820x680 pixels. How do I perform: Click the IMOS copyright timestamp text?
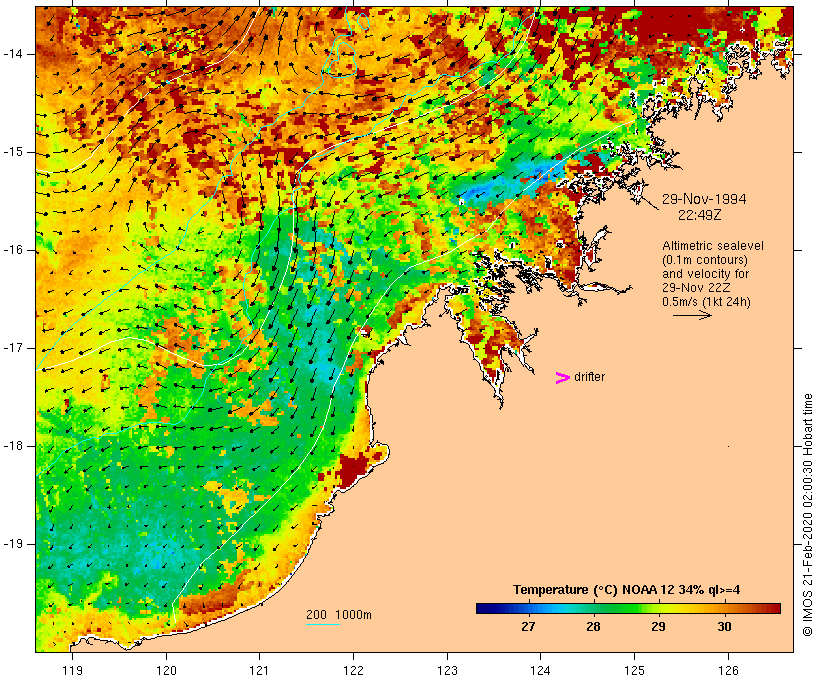pyautogui.click(x=808, y=515)
